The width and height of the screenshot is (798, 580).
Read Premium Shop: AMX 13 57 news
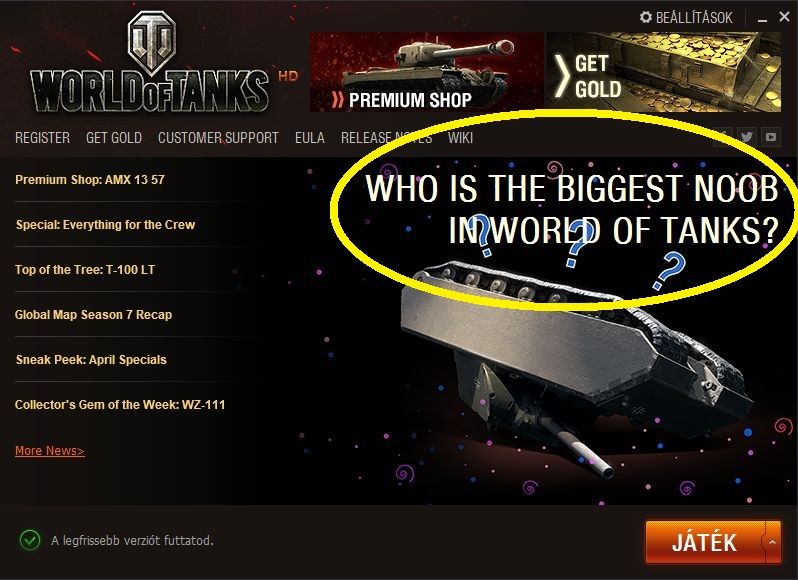(90, 180)
